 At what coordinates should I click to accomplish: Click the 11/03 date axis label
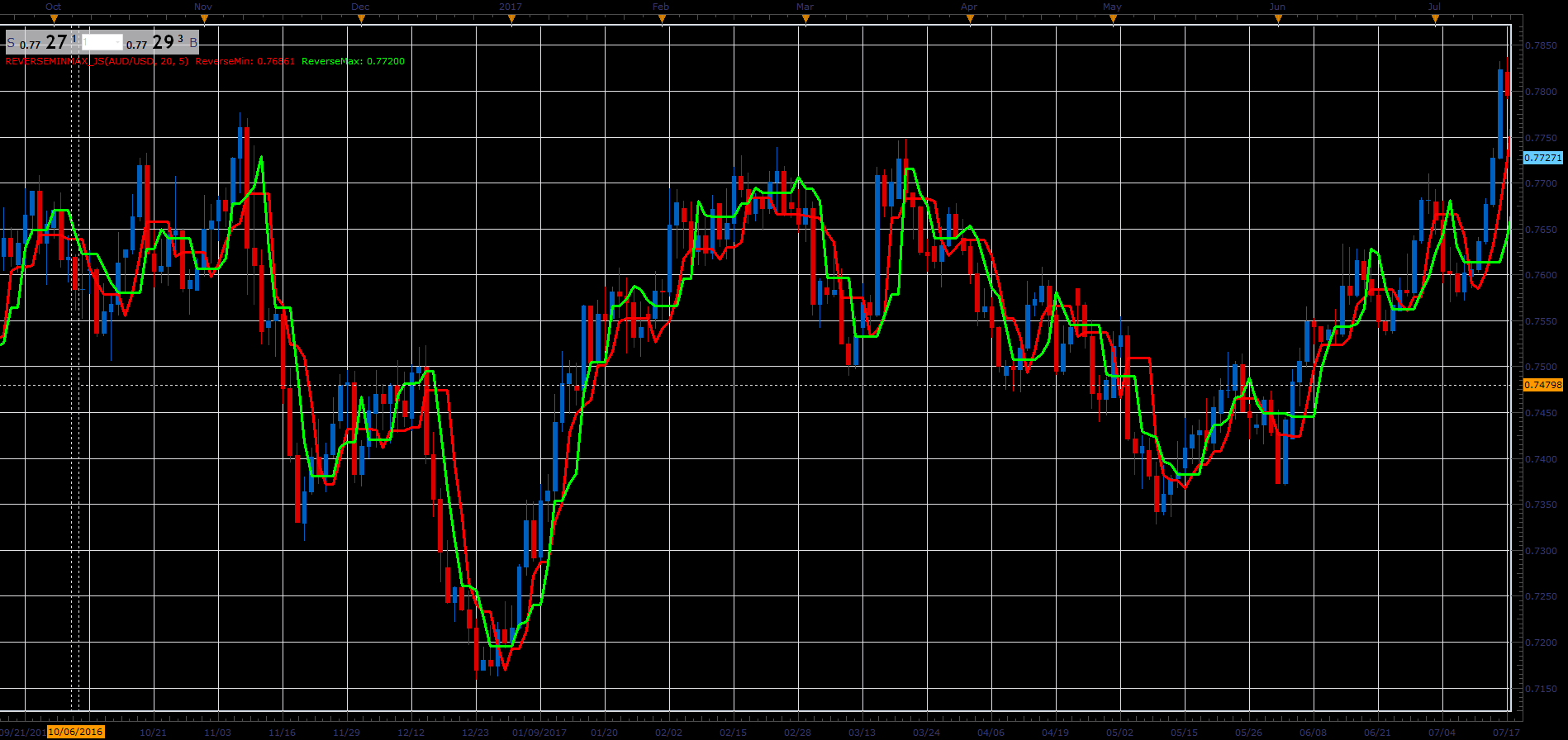[217, 733]
